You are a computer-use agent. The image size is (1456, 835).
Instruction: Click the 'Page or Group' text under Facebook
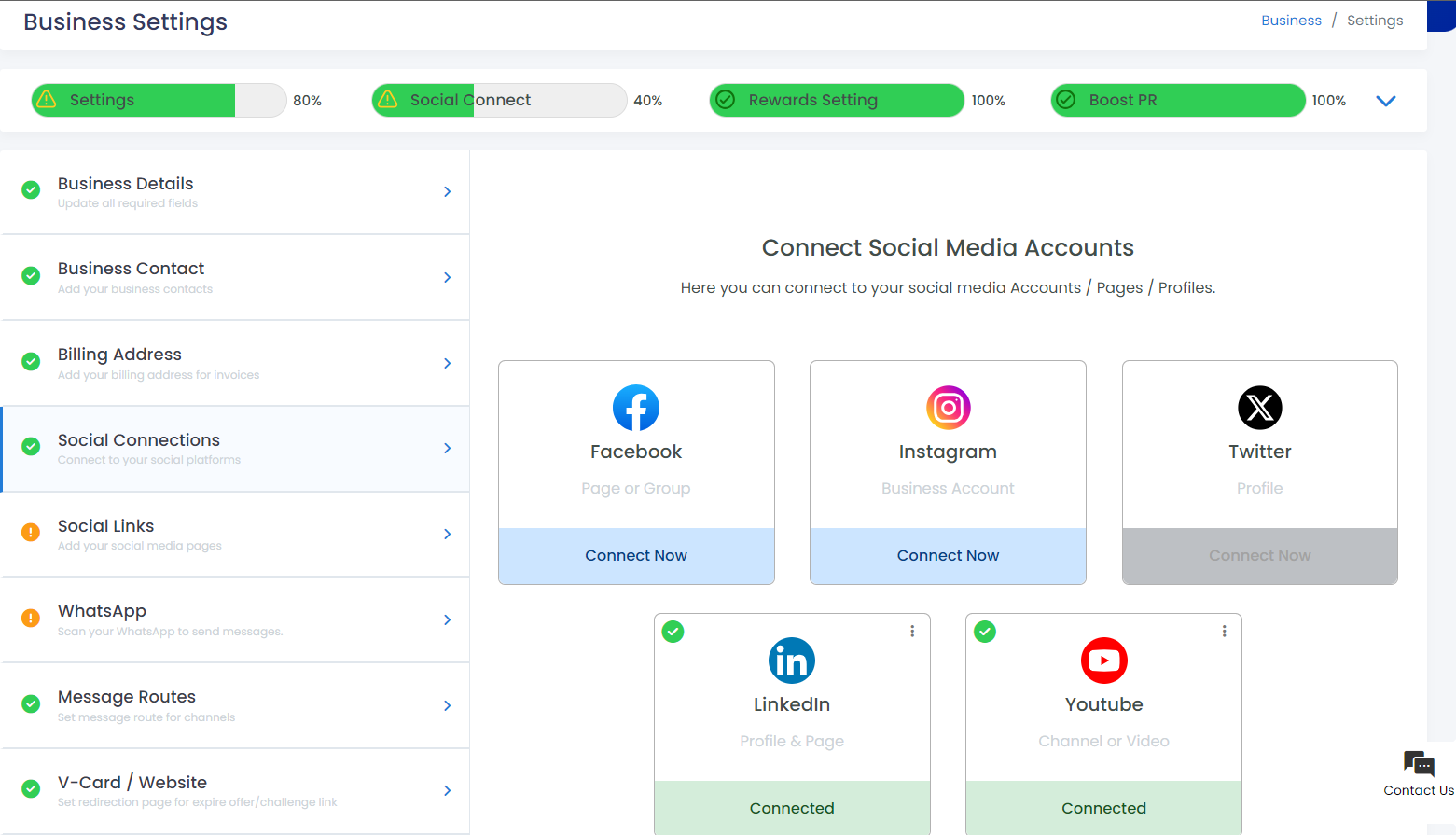click(636, 488)
